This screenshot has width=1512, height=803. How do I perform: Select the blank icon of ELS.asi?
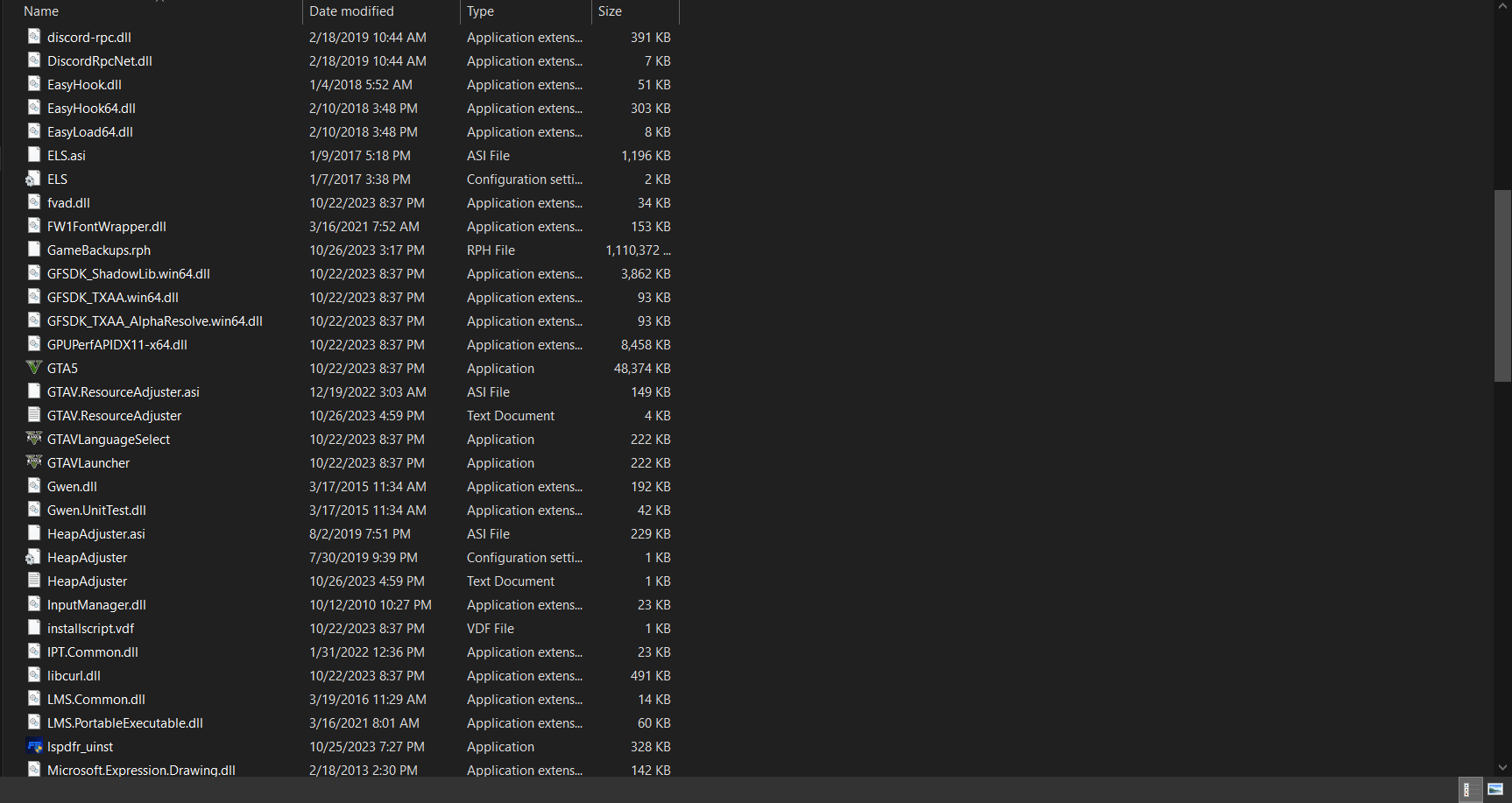(34, 155)
